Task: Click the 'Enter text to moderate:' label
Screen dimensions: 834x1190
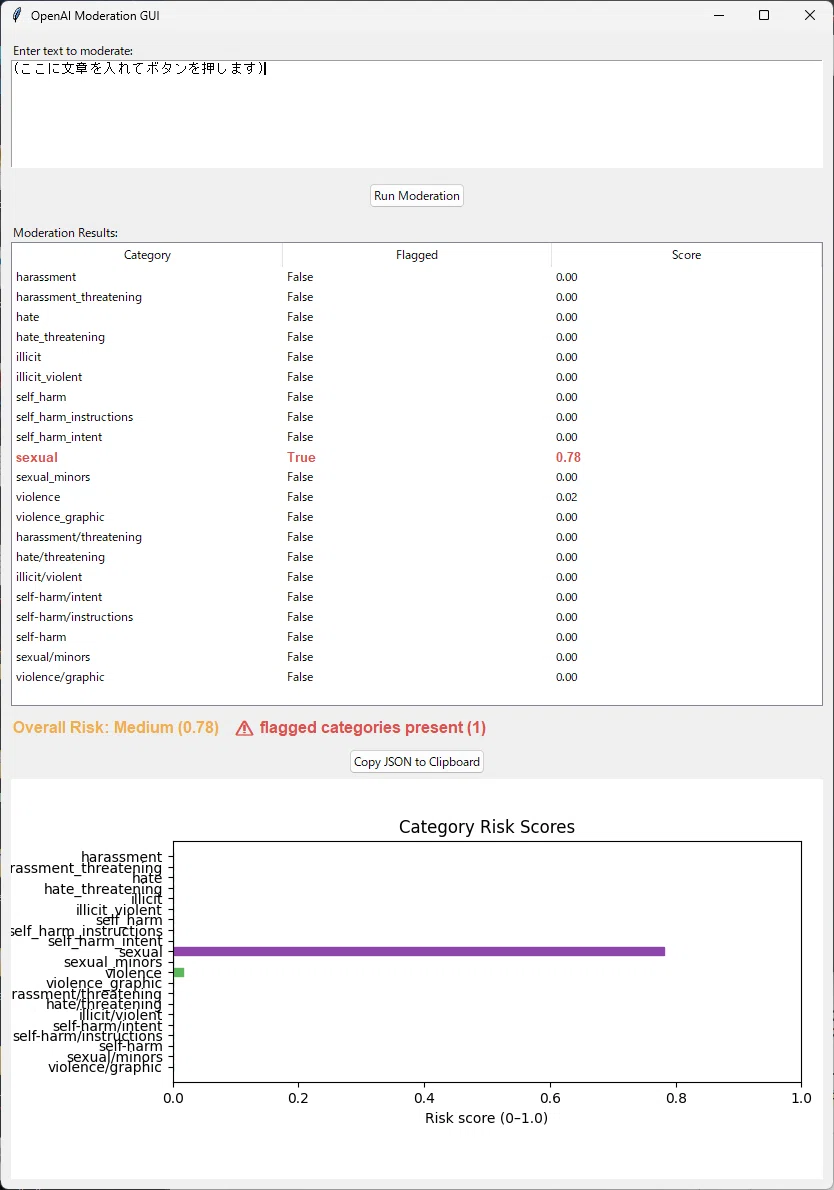Action: pyautogui.click(x=73, y=51)
